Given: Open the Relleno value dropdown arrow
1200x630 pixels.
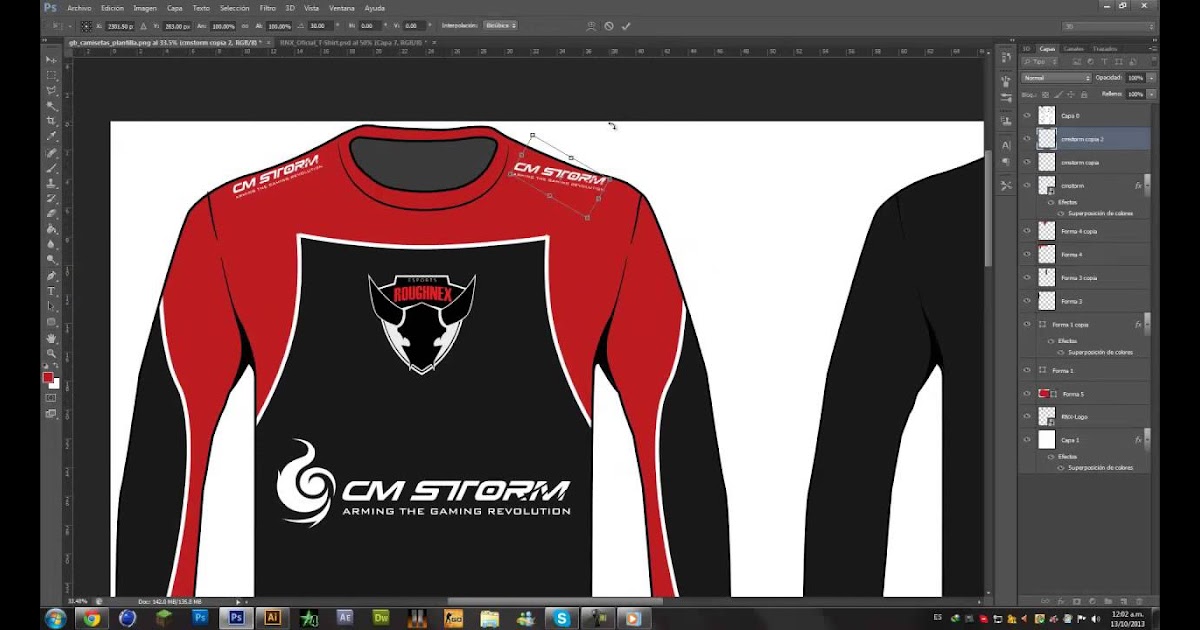Looking at the screenshot, I should coord(1151,94).
